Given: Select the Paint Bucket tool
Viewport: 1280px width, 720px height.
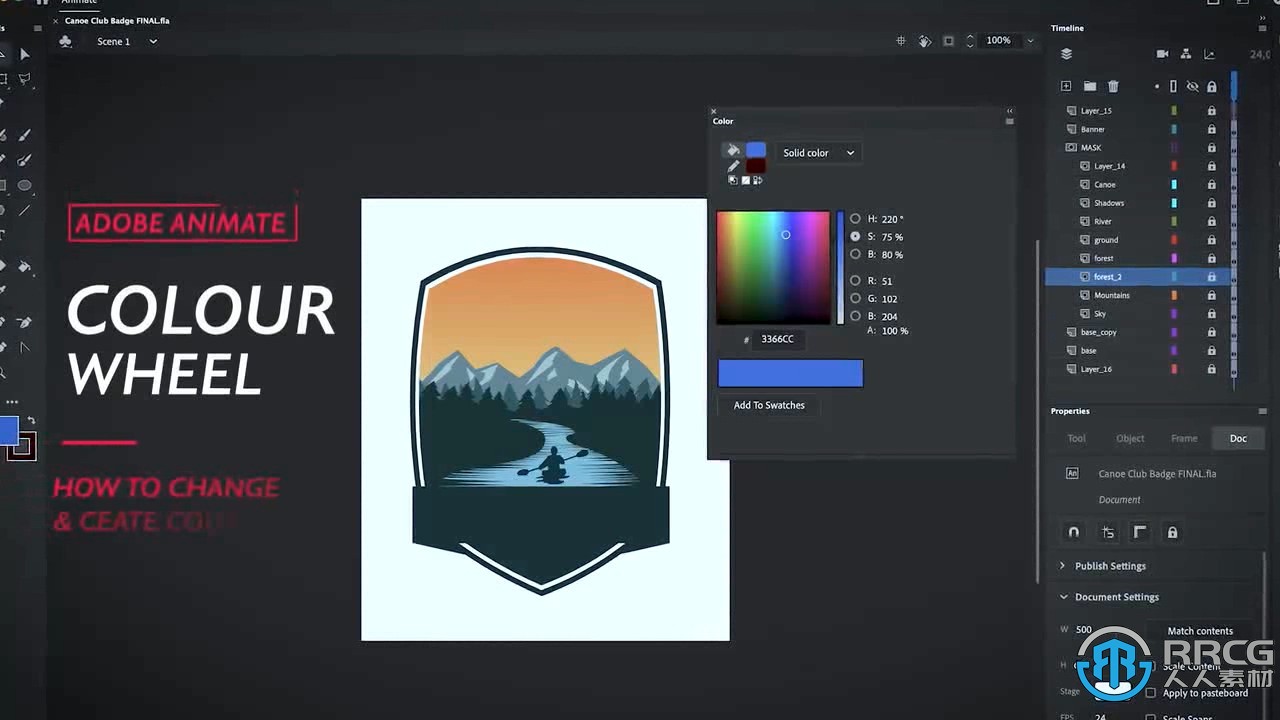Looking at the screenshot, I should (25, 267).
